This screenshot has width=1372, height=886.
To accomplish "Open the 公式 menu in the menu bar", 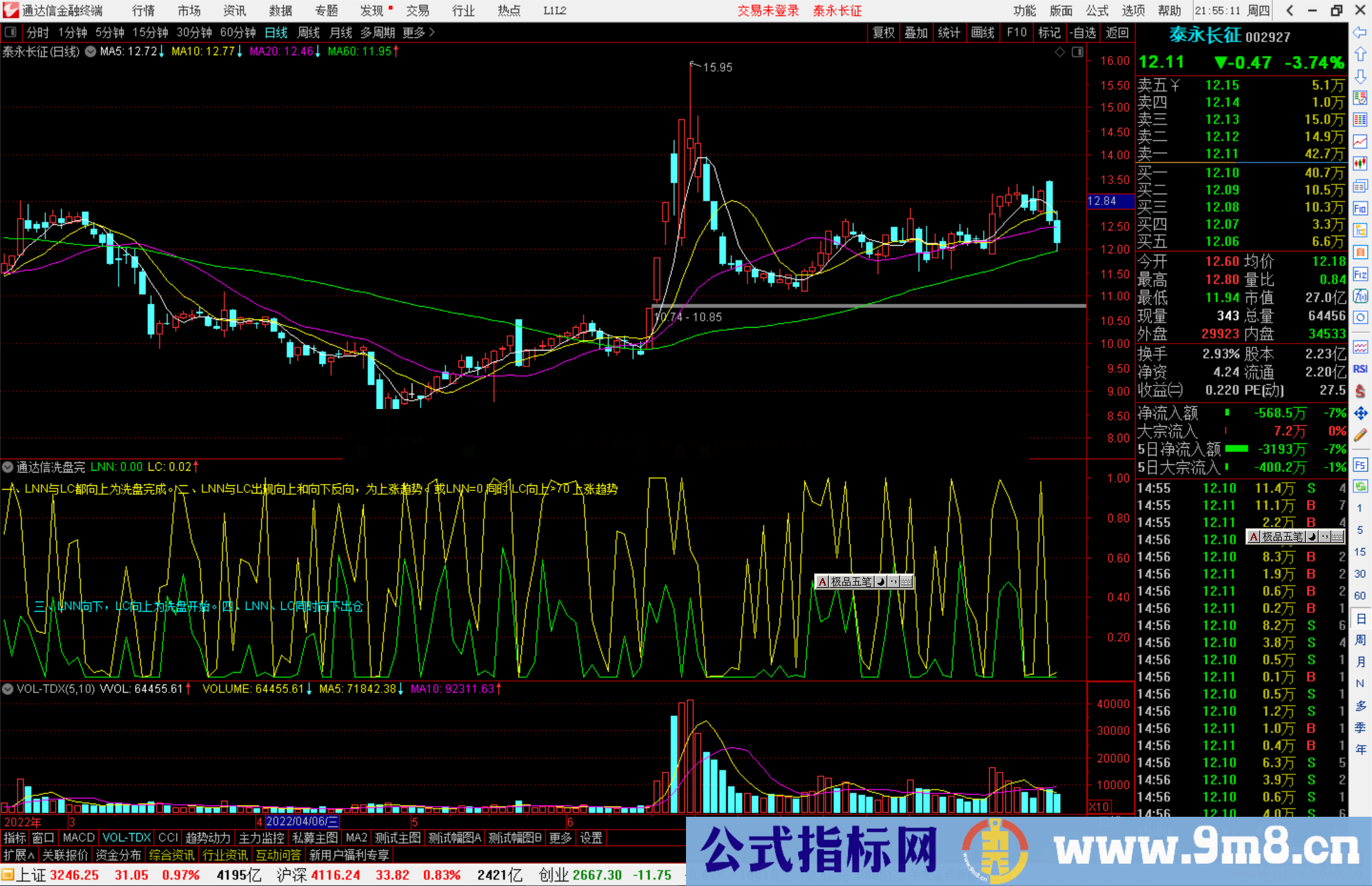I will pos(1097,11).
